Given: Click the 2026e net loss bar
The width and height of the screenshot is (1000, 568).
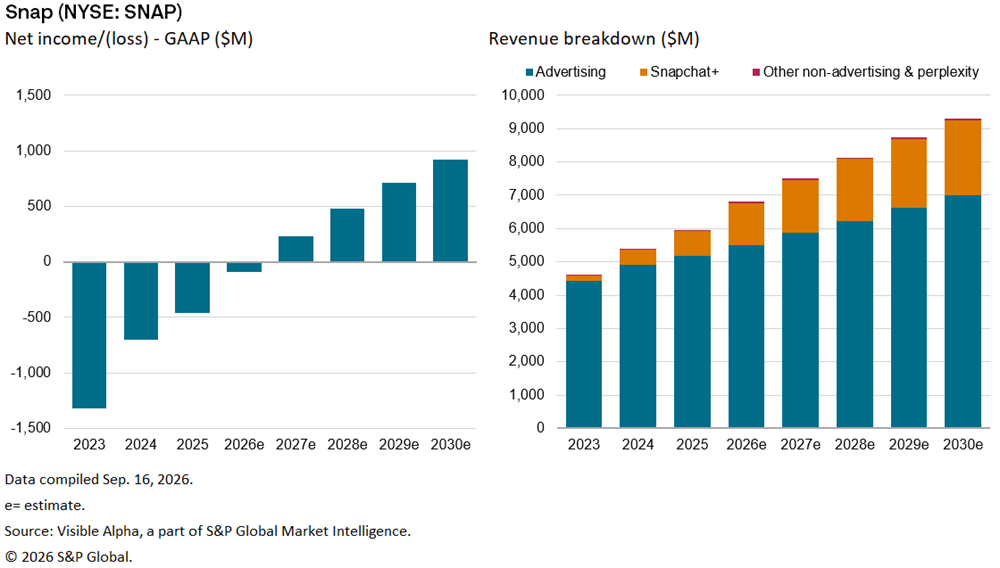Looking at the screenshot, I should pyautogui.click(x=244, y=267).
